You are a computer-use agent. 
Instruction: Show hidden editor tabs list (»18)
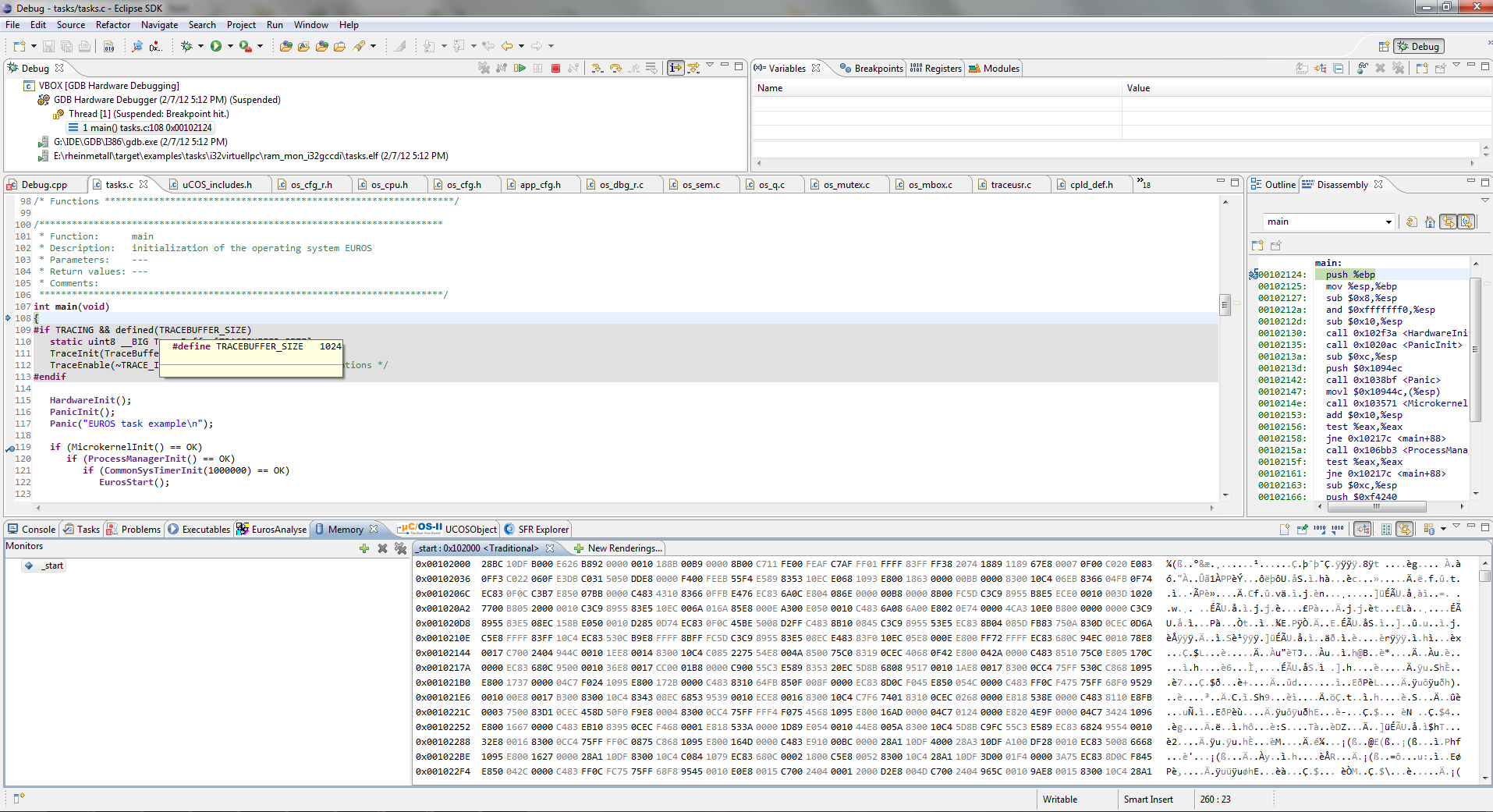coord(1144,185)
